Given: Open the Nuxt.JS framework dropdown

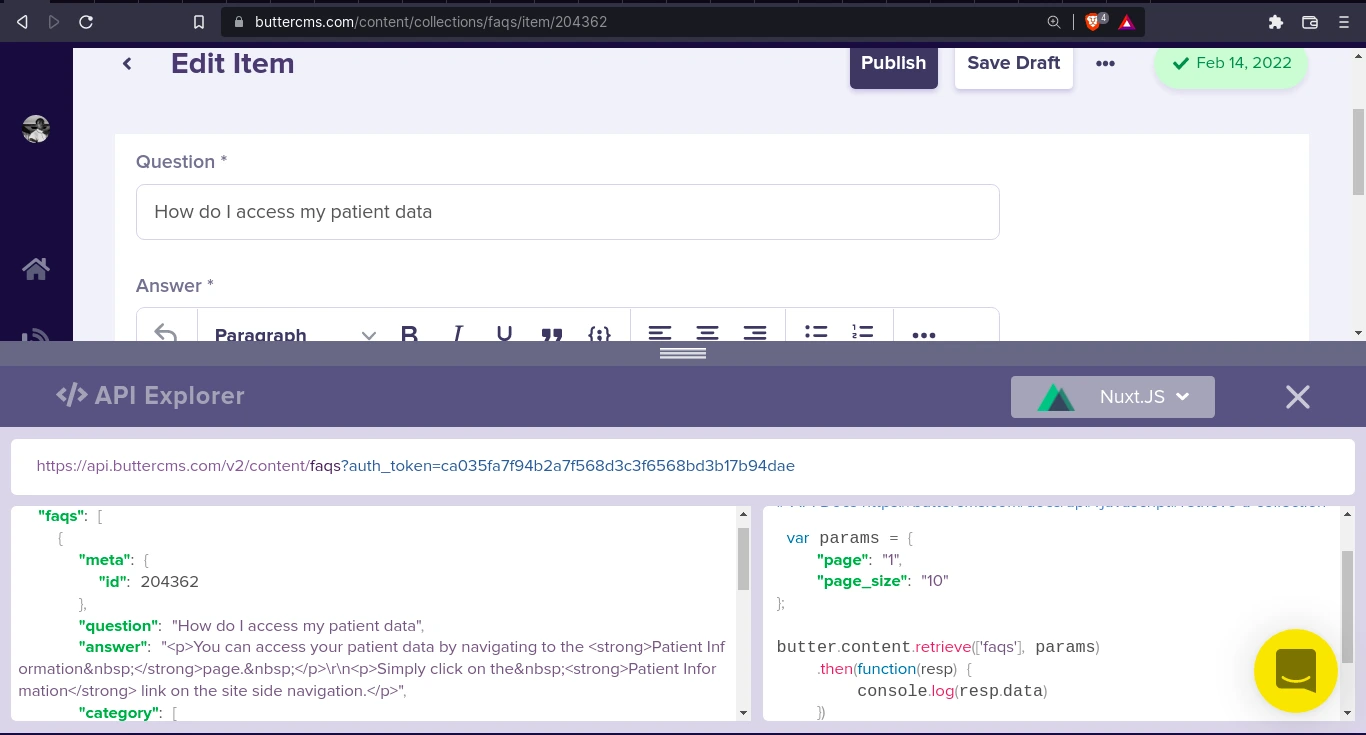Looking at the screenshot, I should tap(1113, 397).
